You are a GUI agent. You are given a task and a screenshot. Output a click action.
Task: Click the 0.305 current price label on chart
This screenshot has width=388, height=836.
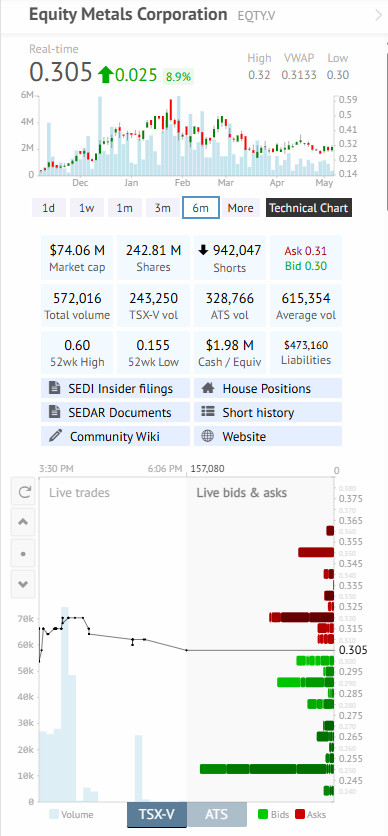(x=353, y=650)
